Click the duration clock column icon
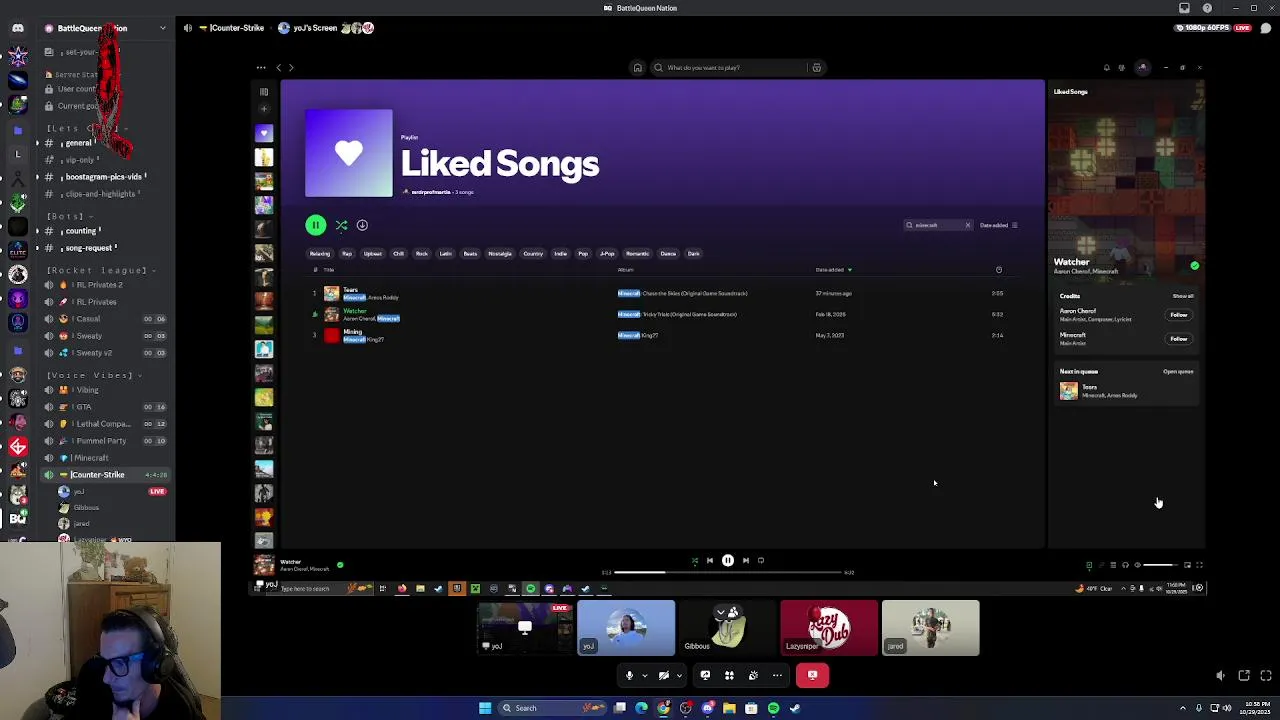This screenshot has height=720, width=1280. (998, 270)
